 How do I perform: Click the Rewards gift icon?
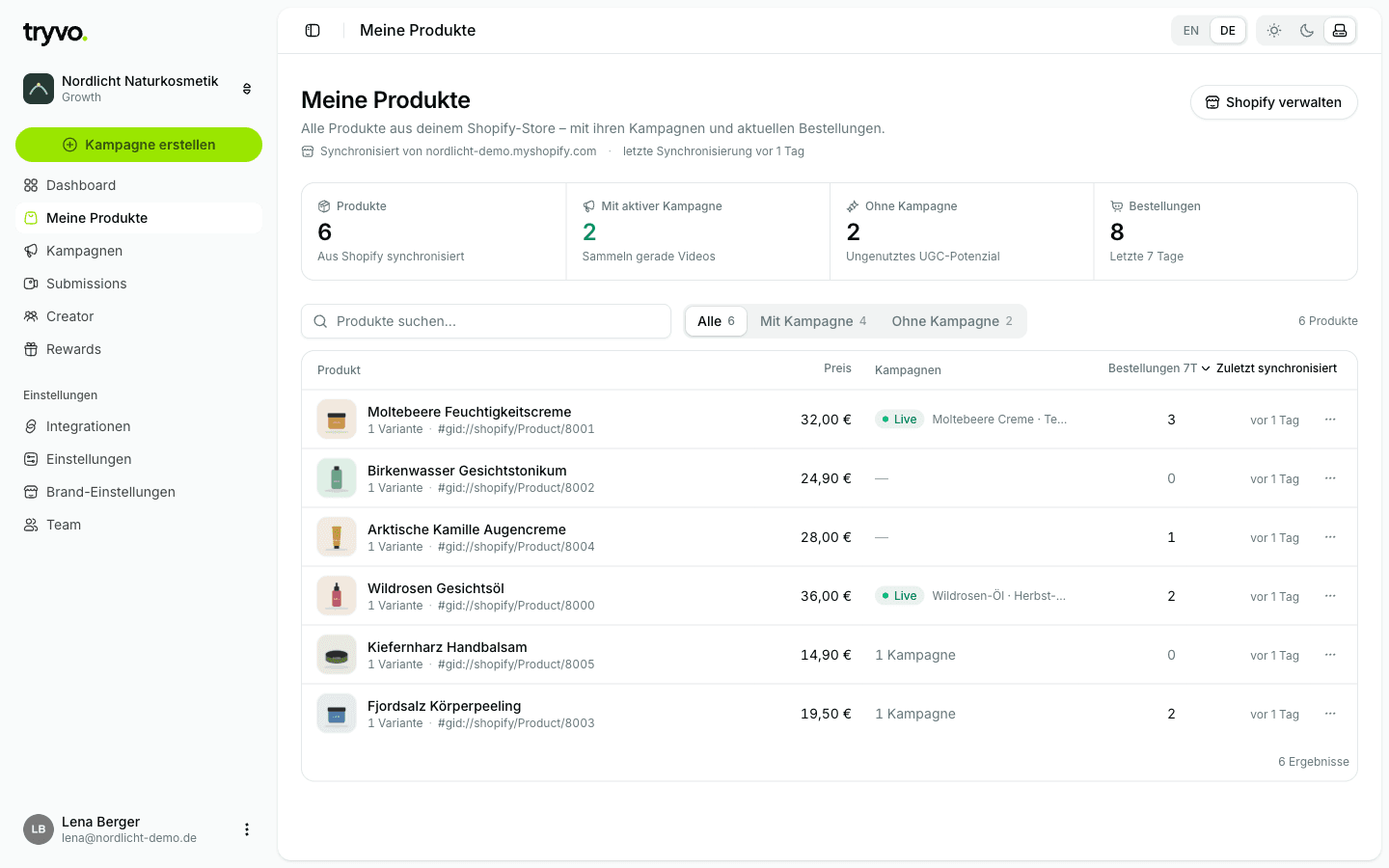click(x=31, y=349)
